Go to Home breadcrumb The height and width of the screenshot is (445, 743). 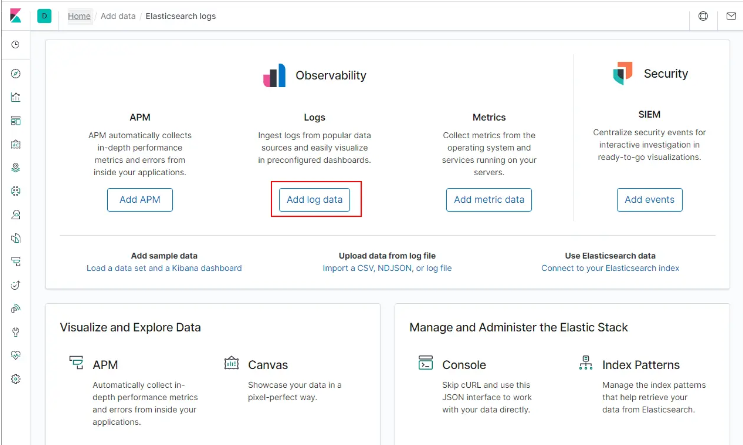coord(79,16)
